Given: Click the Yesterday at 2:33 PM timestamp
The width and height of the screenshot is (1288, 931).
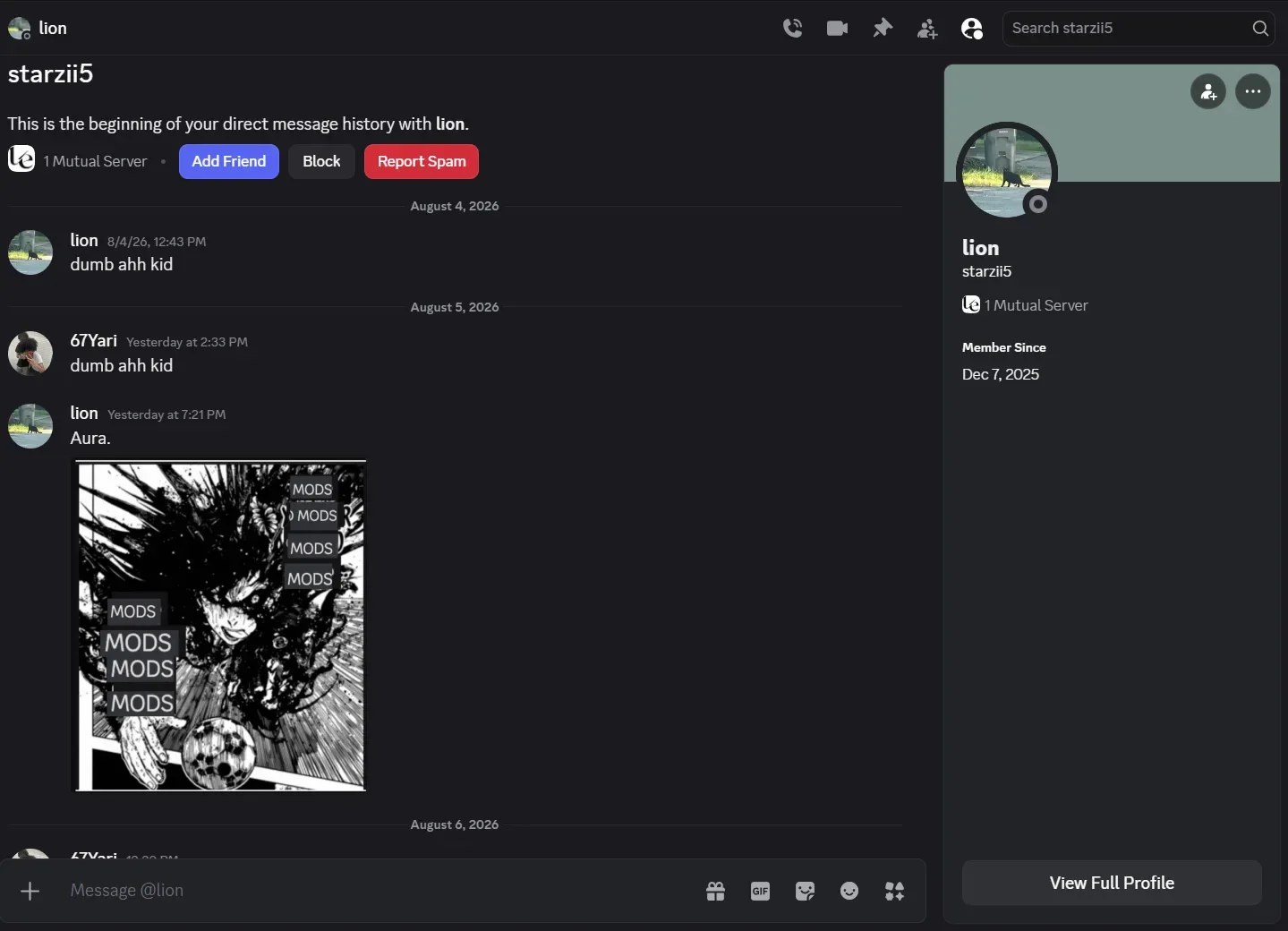Looking at the screenshot, I should 187,342.
